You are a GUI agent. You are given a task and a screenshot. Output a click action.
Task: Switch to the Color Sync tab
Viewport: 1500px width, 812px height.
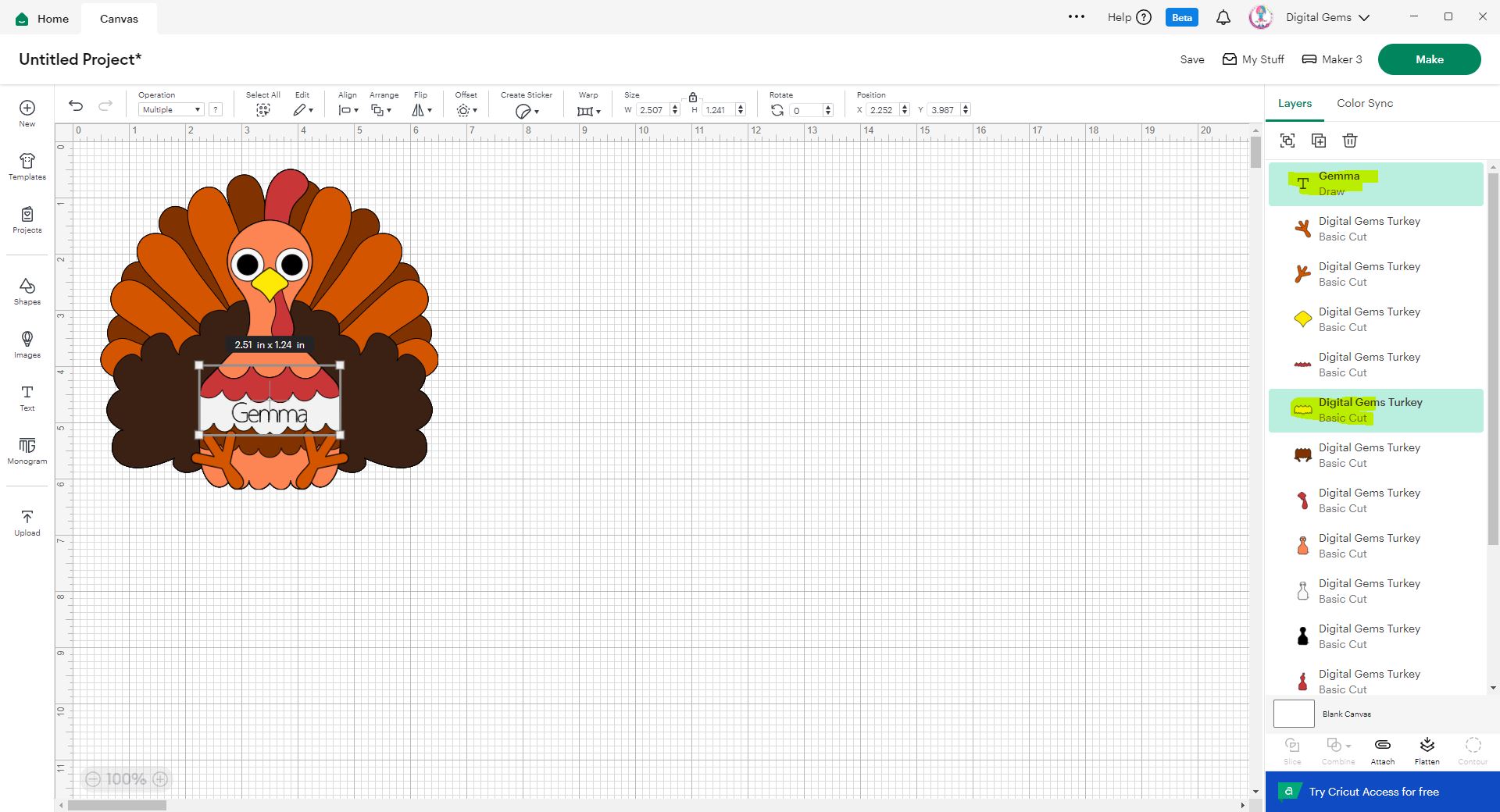pos(1364,103)
